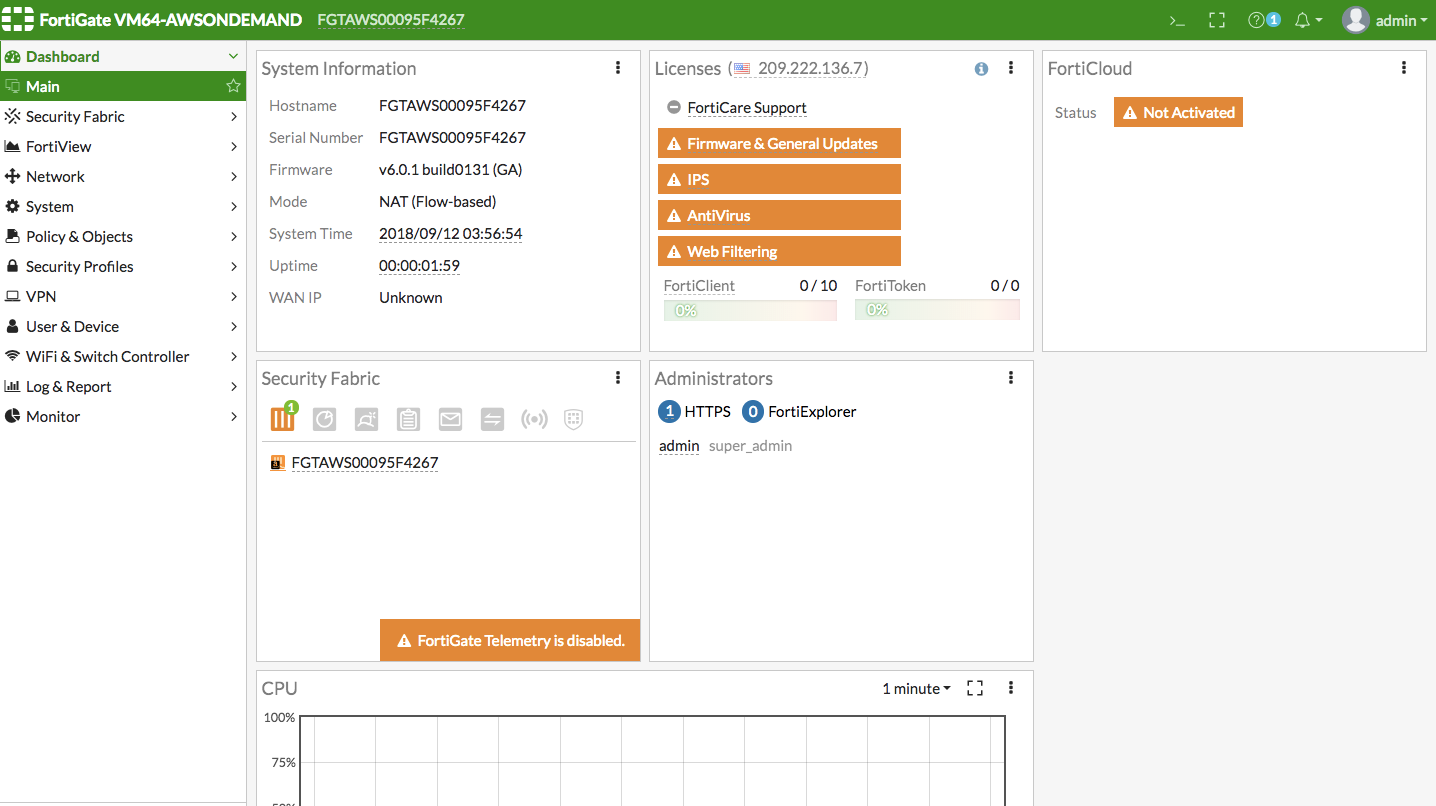Viewport: 1436px width, 806px height.
Task: Open Administrators widget options menu
Action: click(1011, 378)
